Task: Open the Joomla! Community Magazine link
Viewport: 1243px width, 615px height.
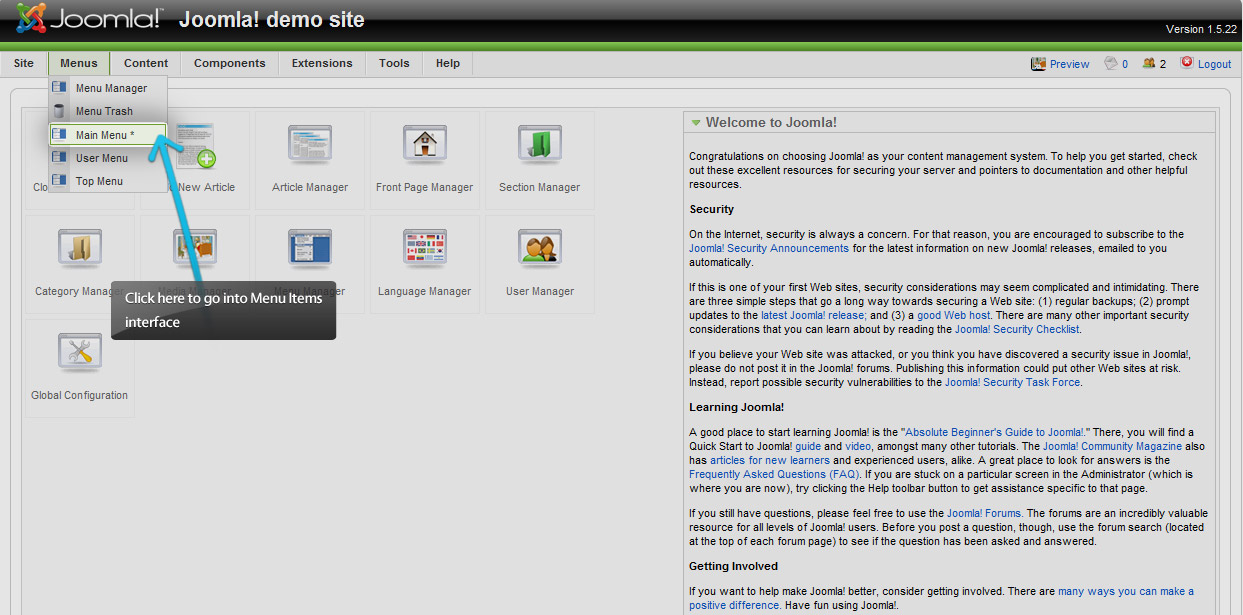Action: pos(1112,446)
